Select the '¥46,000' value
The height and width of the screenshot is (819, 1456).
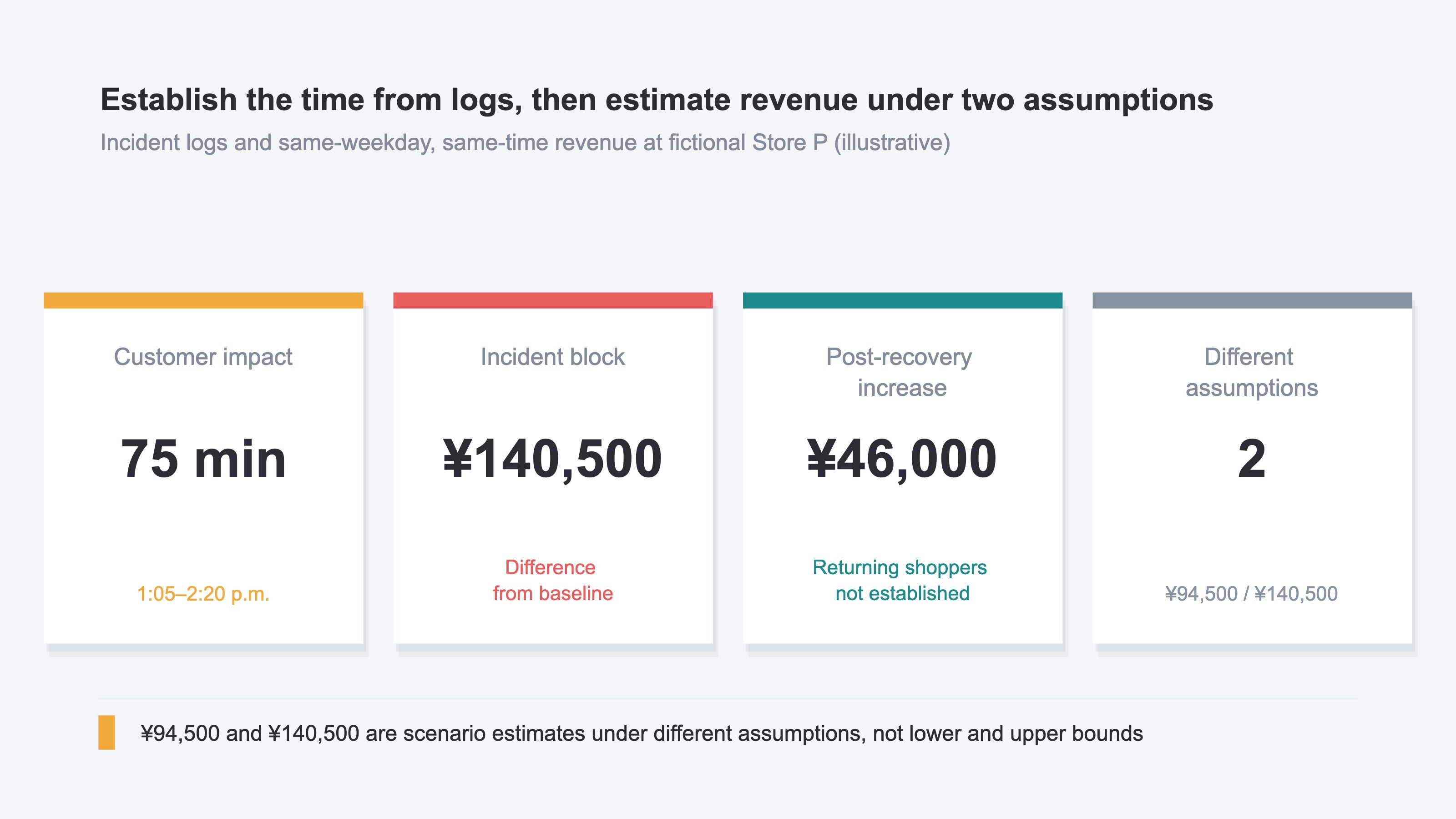coord(902,459)
